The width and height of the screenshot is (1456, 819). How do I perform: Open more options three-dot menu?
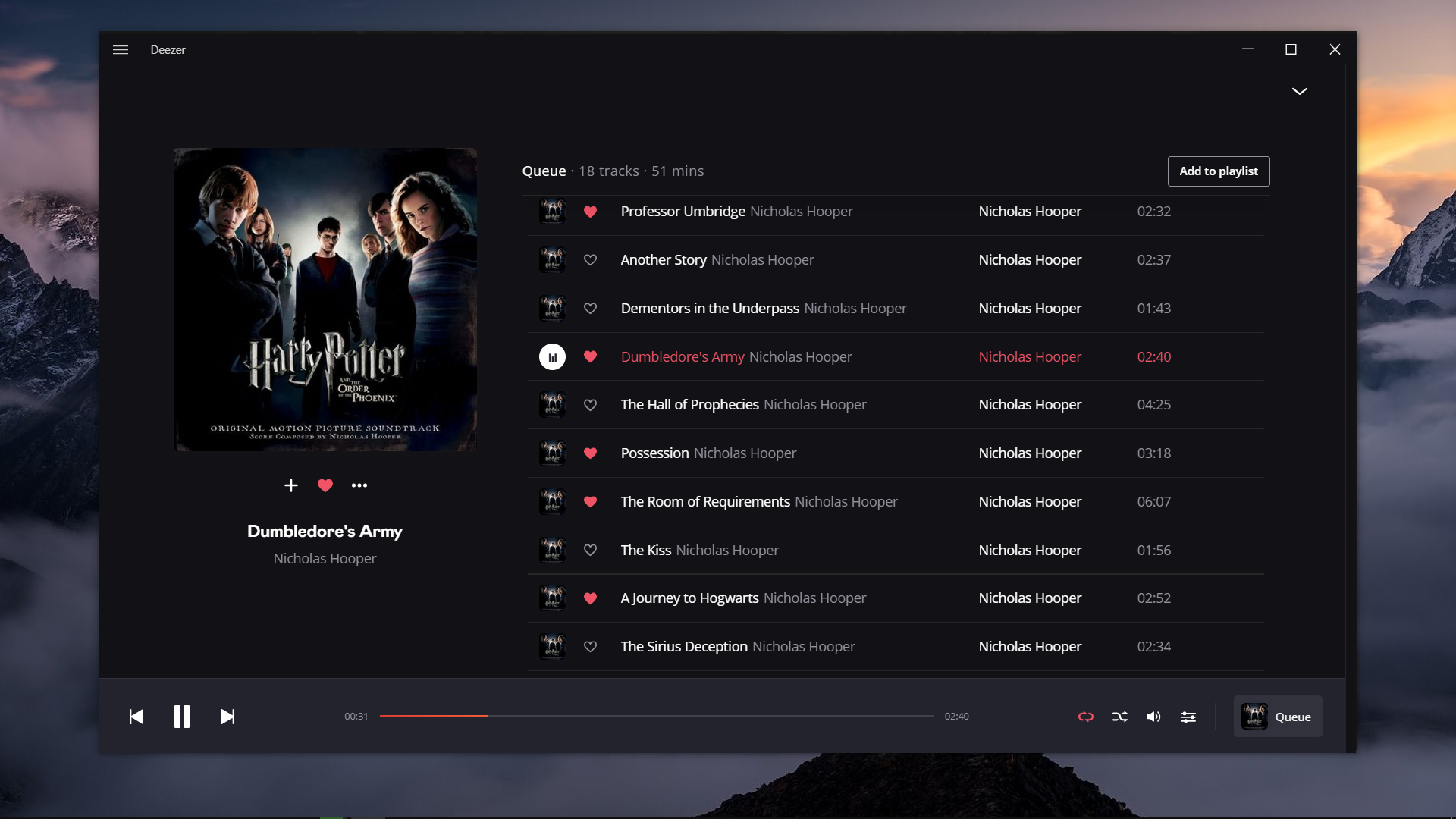pos(359,485)
